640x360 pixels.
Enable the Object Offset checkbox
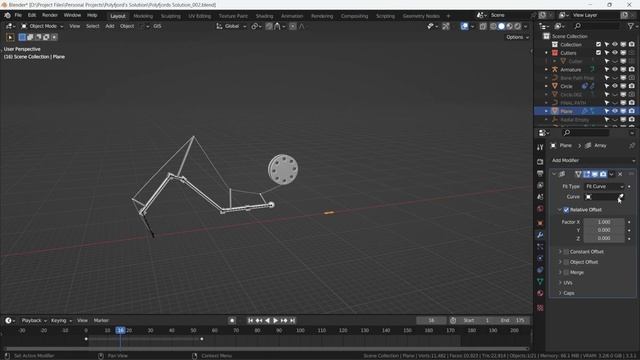point(566,262)
